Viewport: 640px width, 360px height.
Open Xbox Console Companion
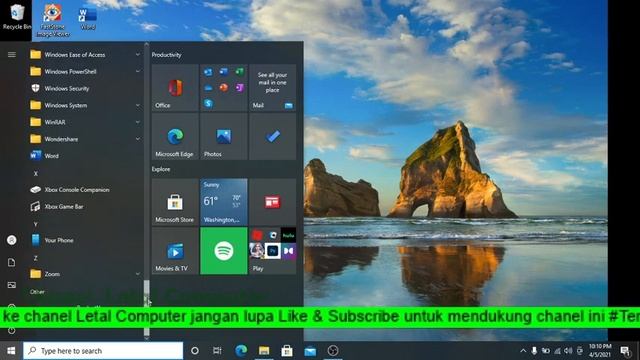[86, 189]
